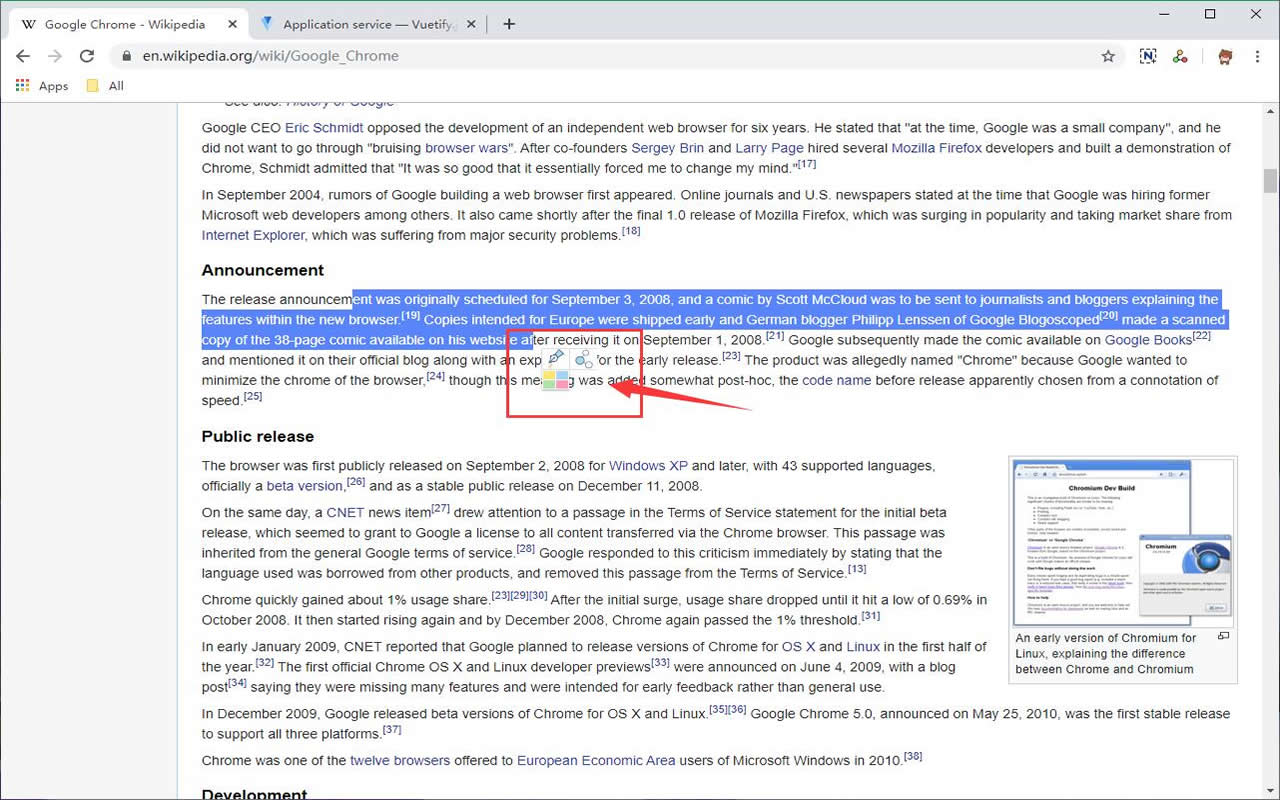Follow the CNET link
1280x800 pixels.
346,512
